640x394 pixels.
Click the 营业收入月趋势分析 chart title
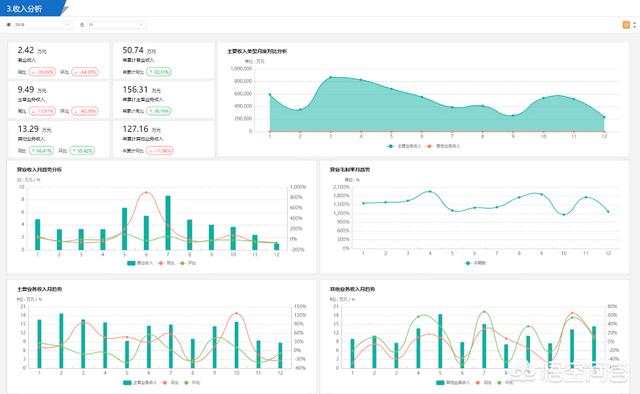(x=39, y=169)
